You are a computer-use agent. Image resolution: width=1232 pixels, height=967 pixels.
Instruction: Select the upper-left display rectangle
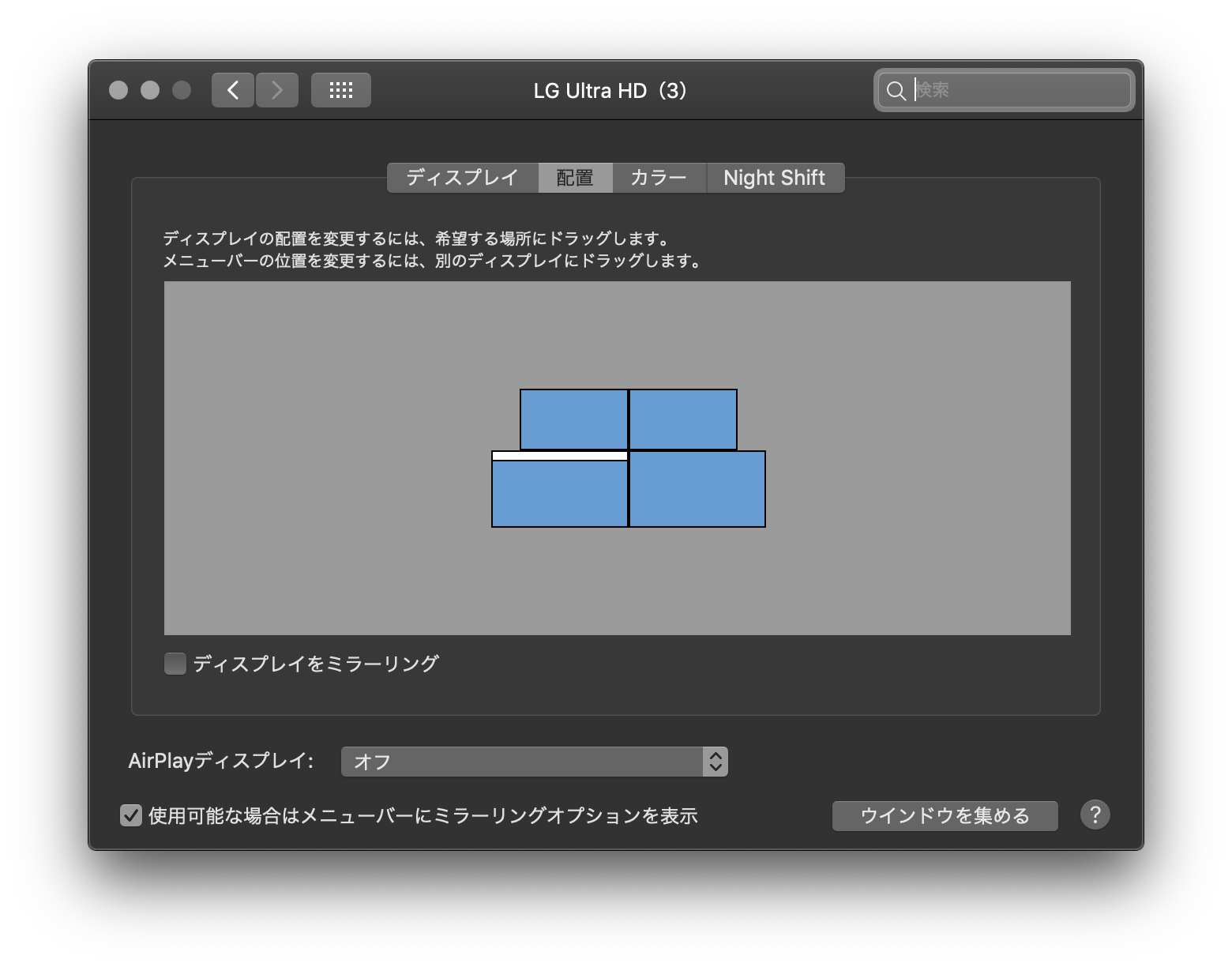(574, 420)
